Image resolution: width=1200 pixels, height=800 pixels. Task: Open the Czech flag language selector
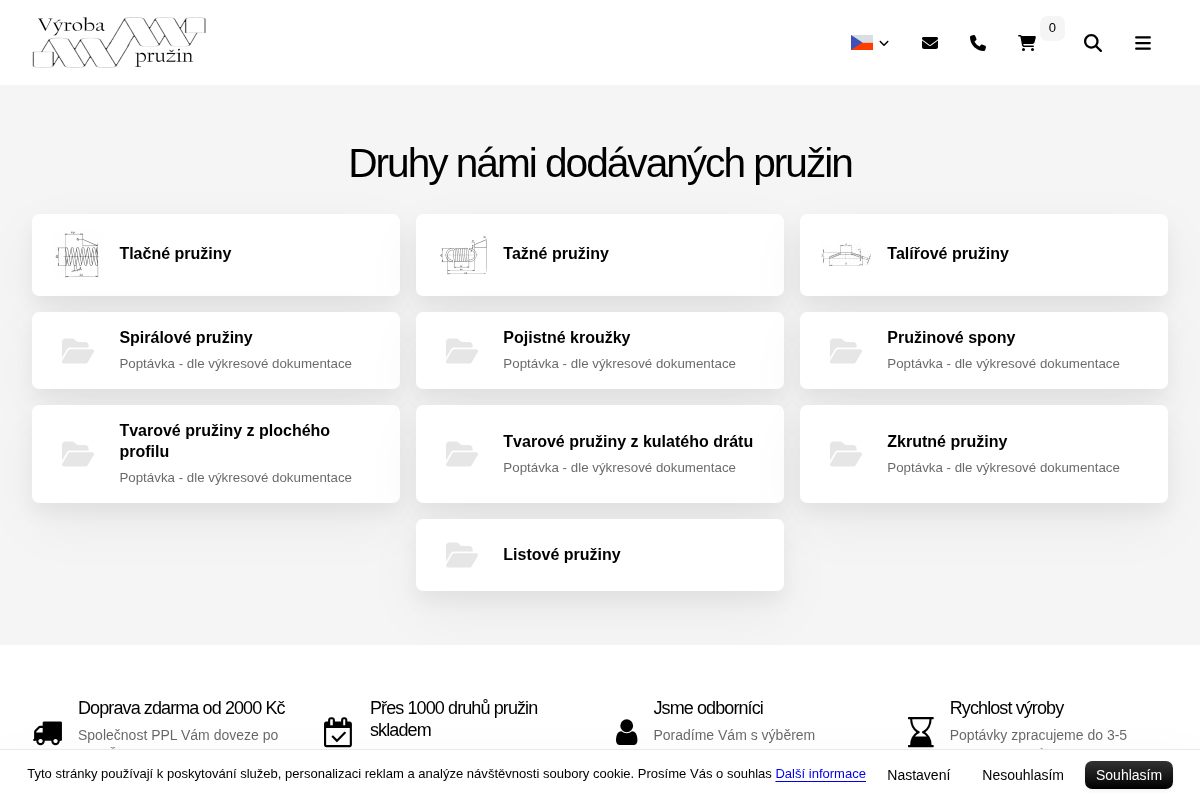869,43
